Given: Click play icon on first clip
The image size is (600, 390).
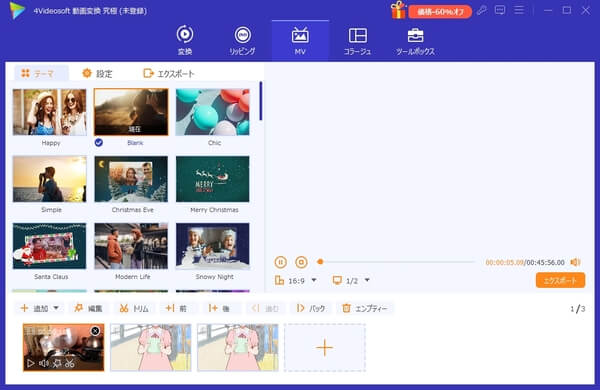Looking at the screenshot, I should tap(31, 363).
